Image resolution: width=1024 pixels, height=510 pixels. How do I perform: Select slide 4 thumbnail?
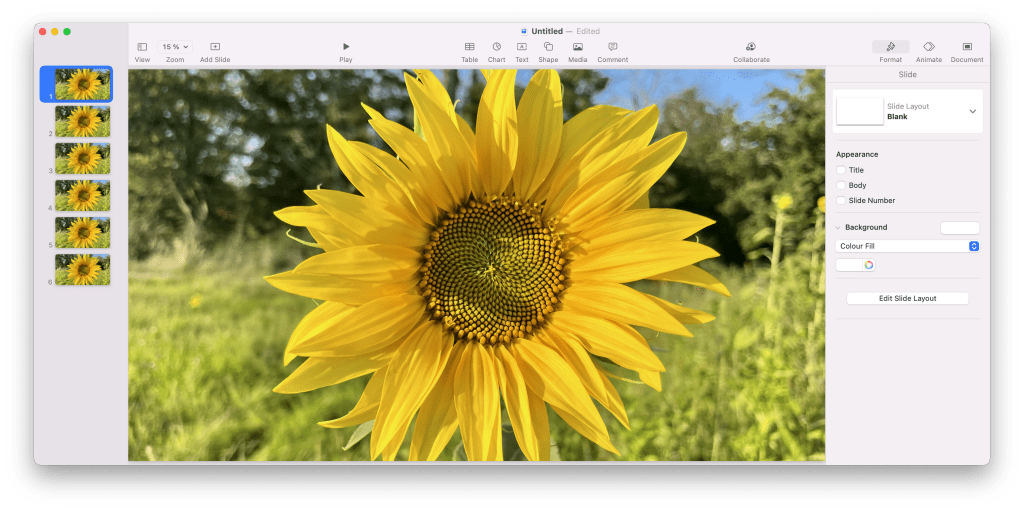point(83,196)
